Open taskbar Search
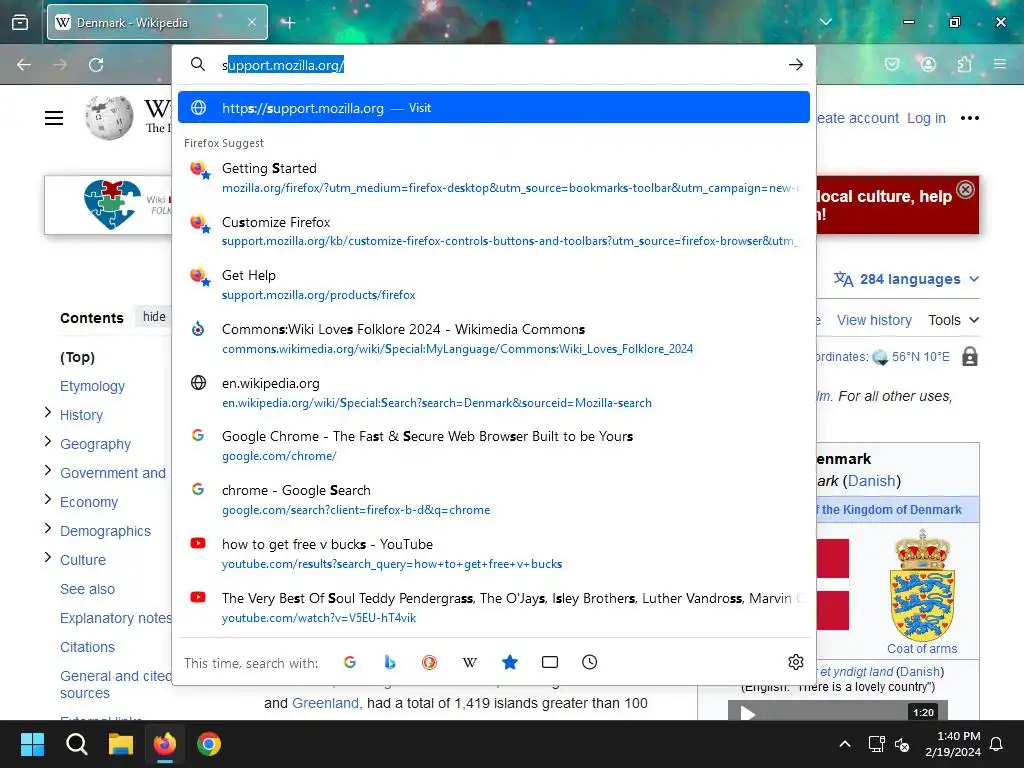Screen dimensions: 1024x768 [76, 744]
